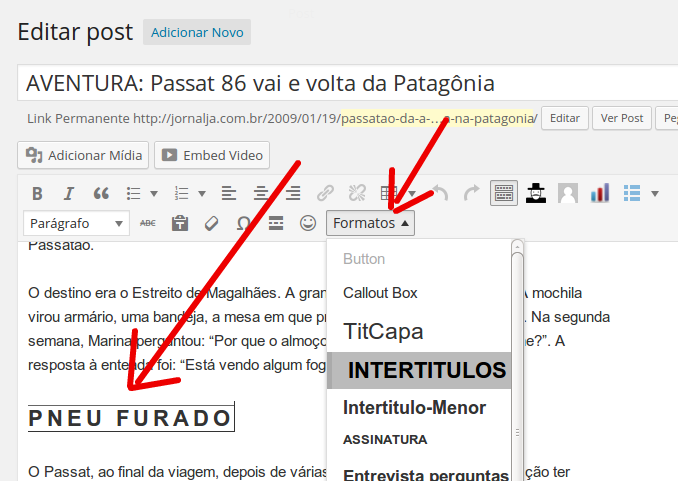The width and height of the screenshot is (678, 481).
Task: Click the Editar post page heading
Action: (x=75, y=32)
